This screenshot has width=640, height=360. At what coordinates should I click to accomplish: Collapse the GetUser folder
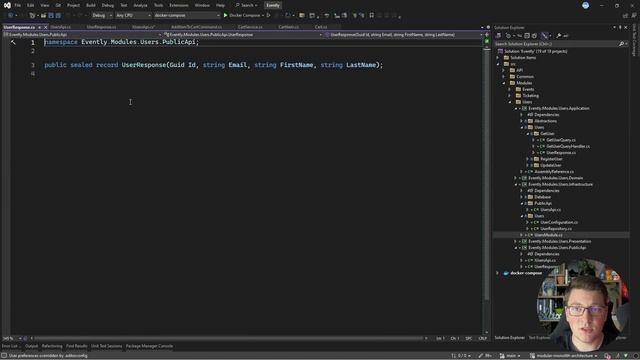(528, 133)
